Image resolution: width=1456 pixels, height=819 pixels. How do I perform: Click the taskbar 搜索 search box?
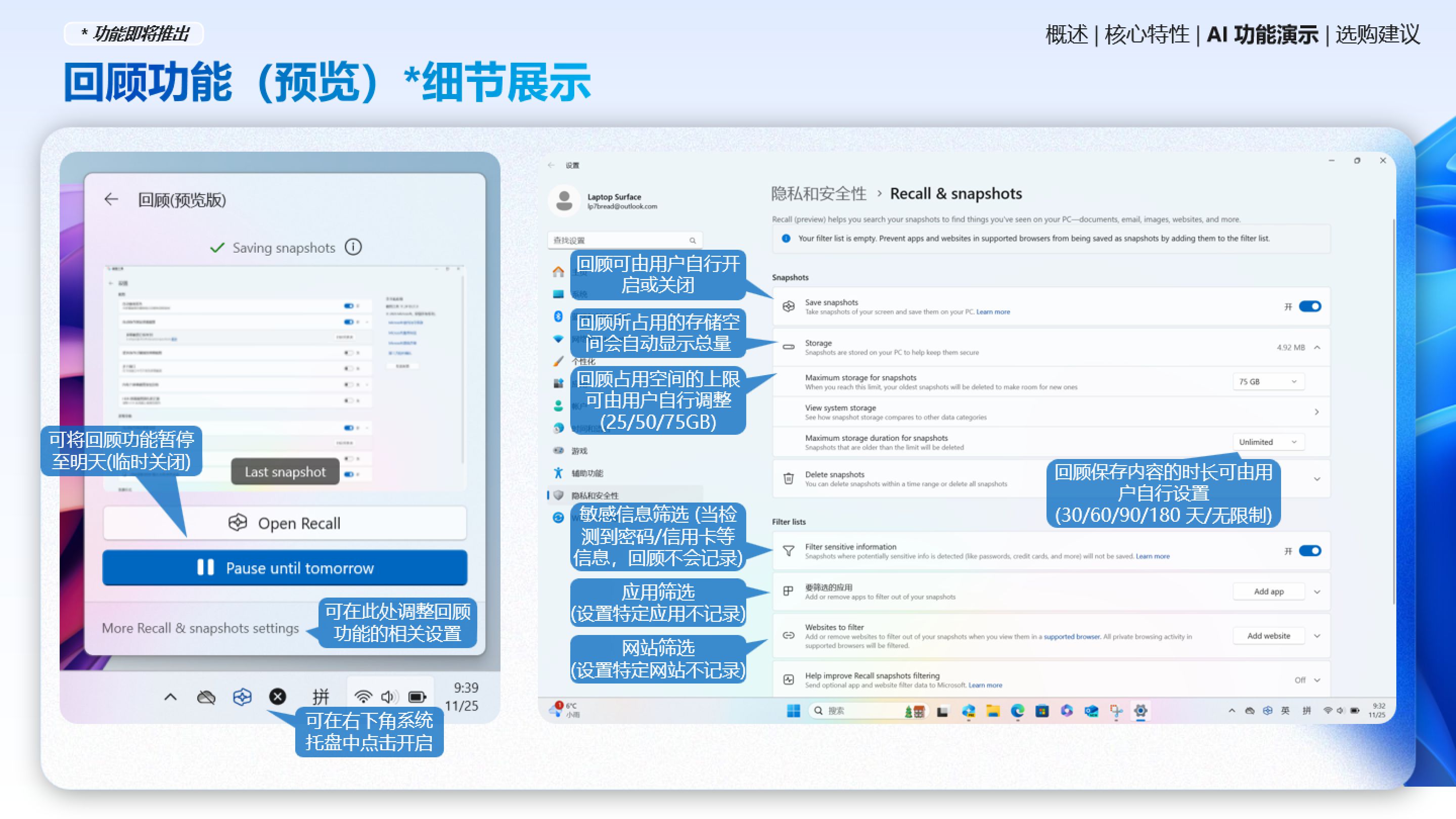click(x=868, y=710)
